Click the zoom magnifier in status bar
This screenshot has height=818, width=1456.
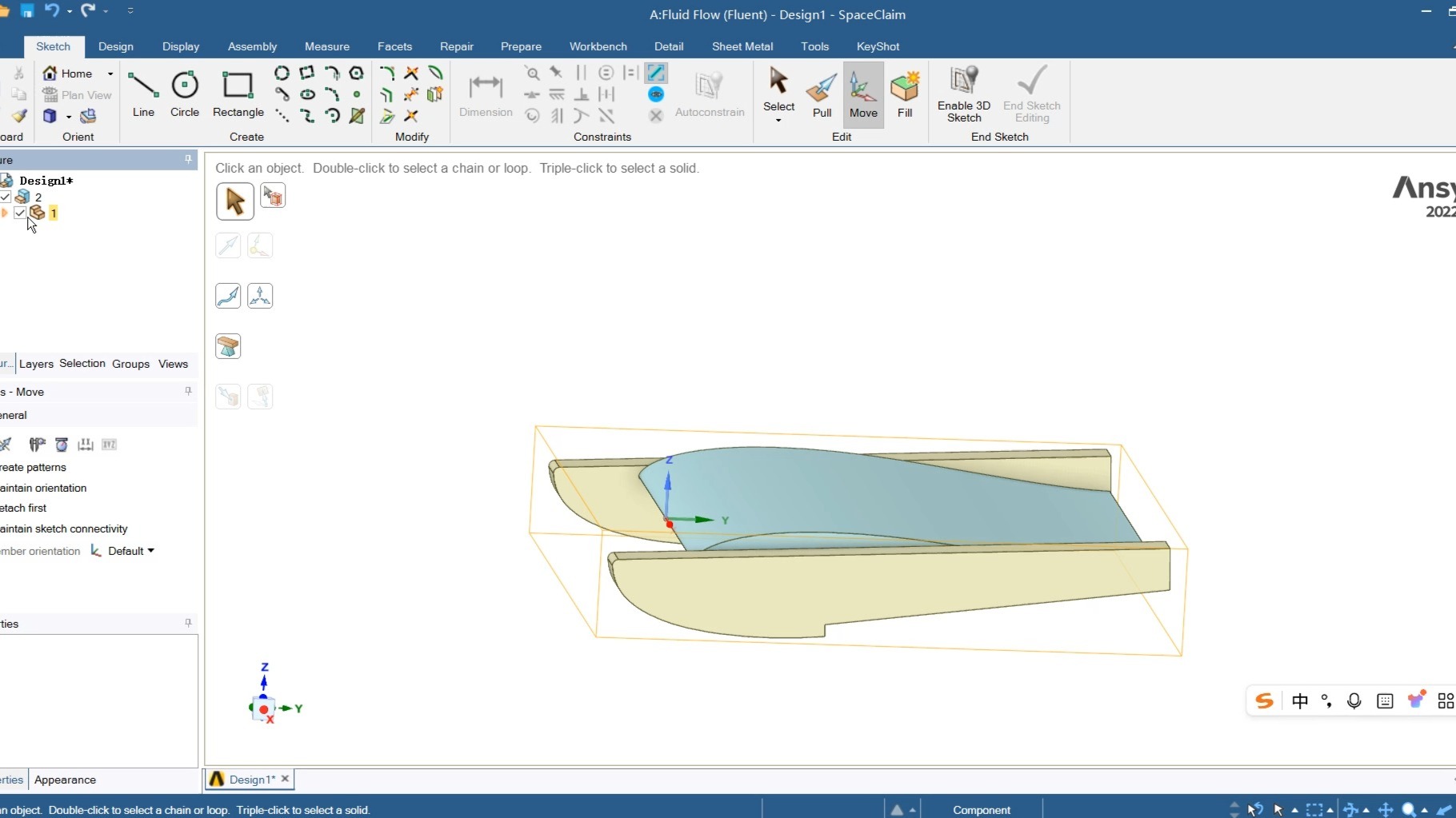point(1409,810)
